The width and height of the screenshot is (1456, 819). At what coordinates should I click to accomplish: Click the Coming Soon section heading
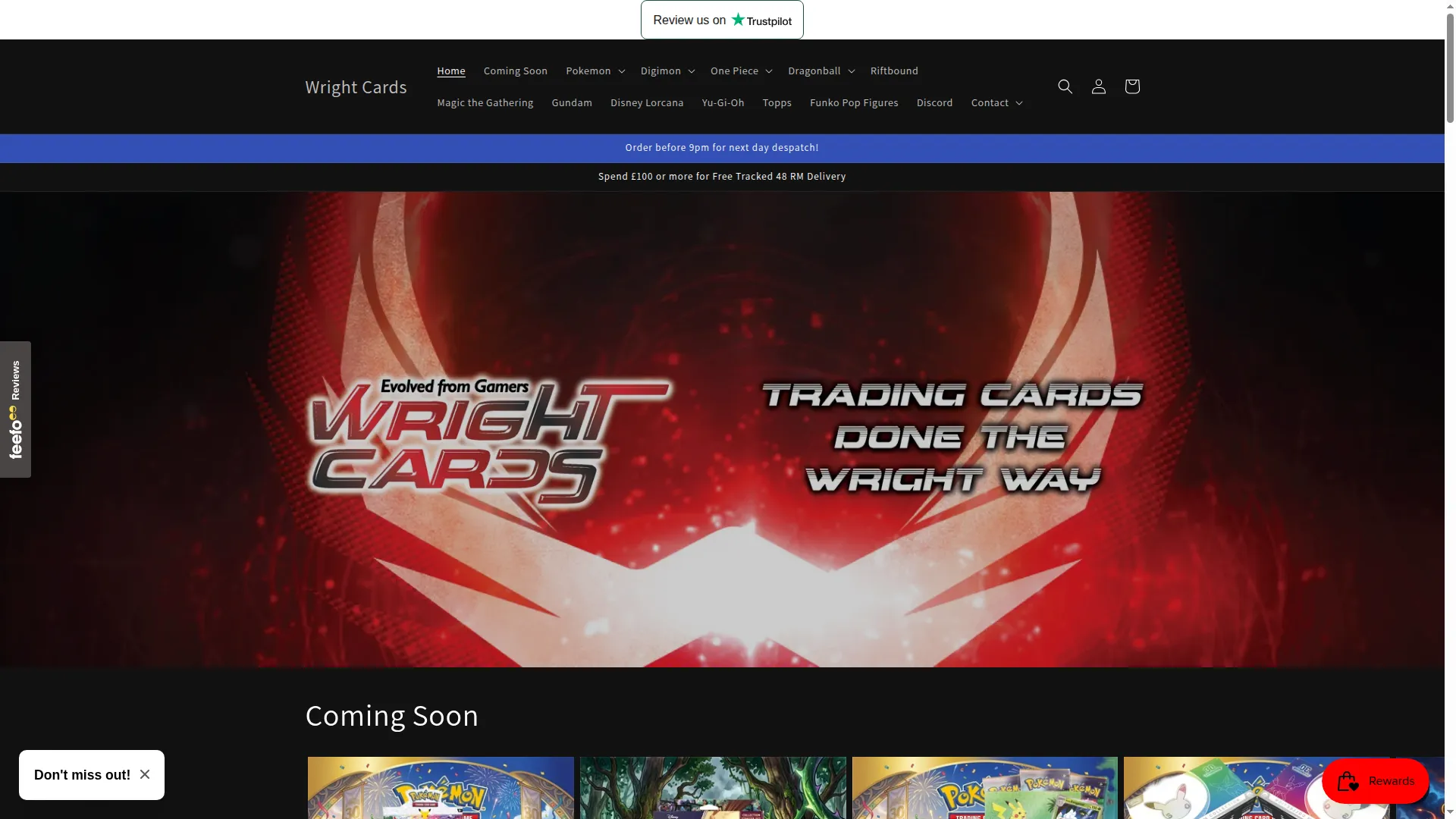pos(392,716)
